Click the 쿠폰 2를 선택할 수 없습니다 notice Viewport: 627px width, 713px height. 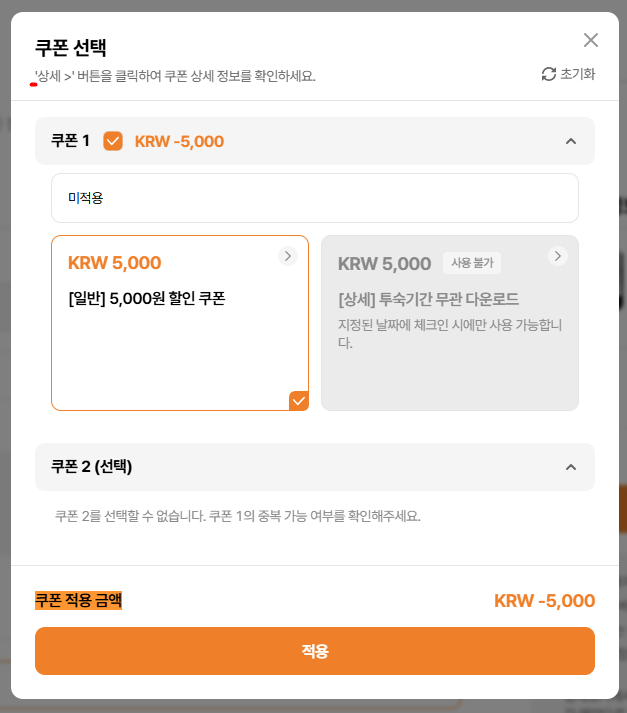[238, 516]
